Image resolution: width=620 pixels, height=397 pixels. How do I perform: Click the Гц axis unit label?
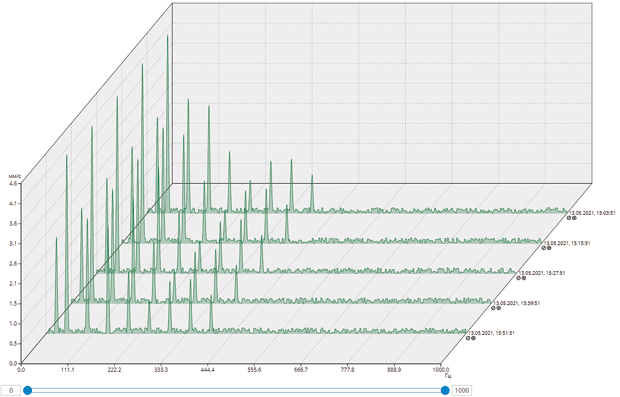click(x=448, y=375)
